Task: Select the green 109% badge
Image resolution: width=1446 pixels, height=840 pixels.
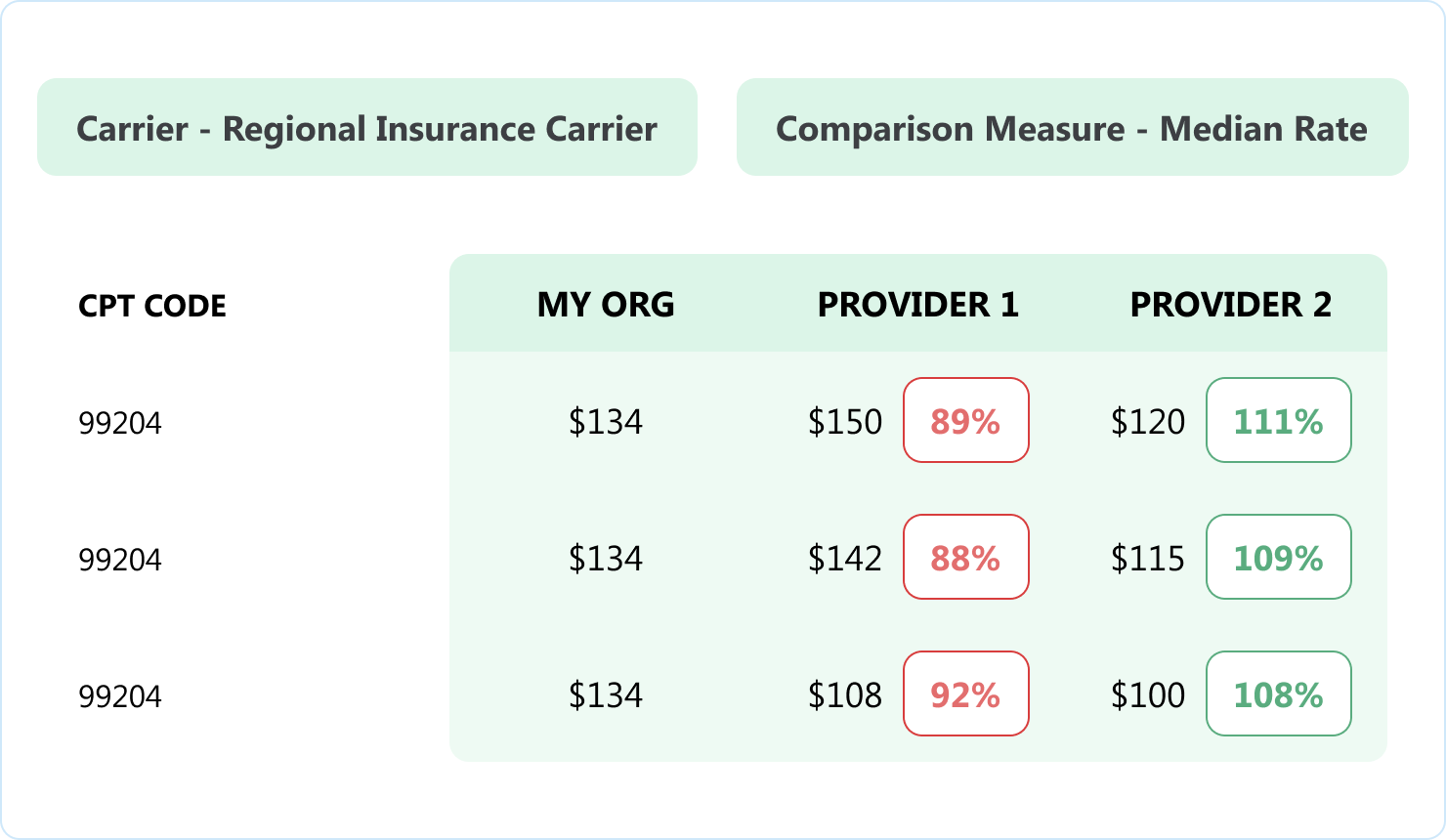Action: (x=1278, y=558)
